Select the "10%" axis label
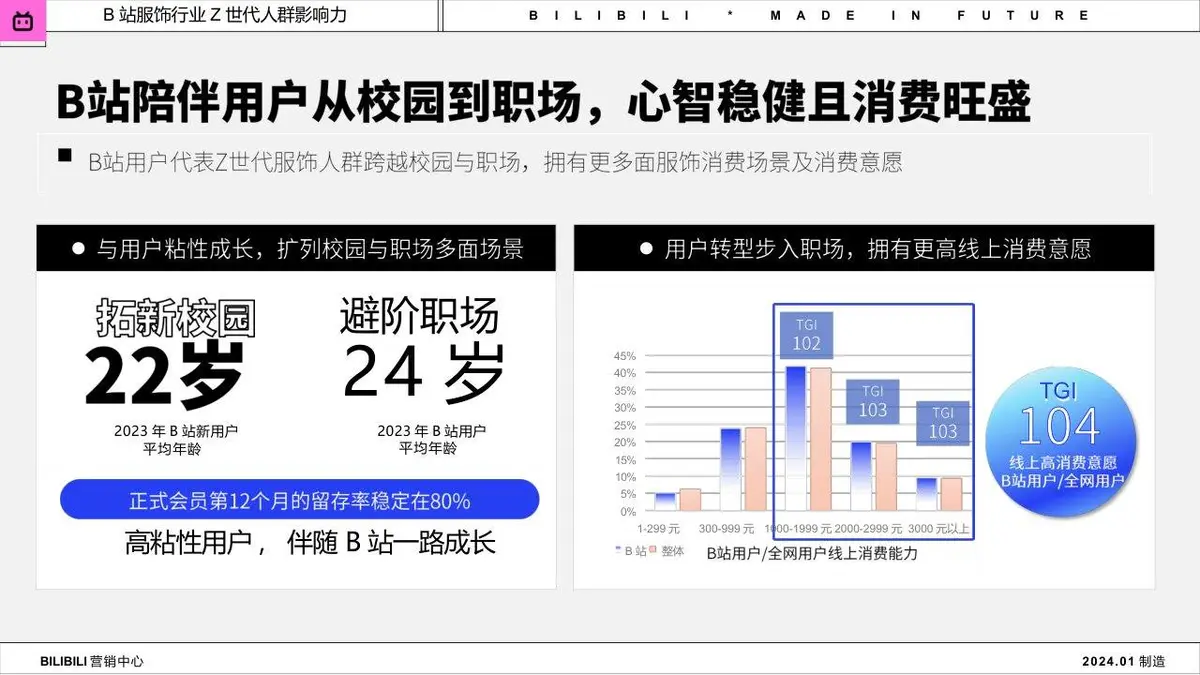Viewport: 1200px width, 675px height. tap(624, 476)
